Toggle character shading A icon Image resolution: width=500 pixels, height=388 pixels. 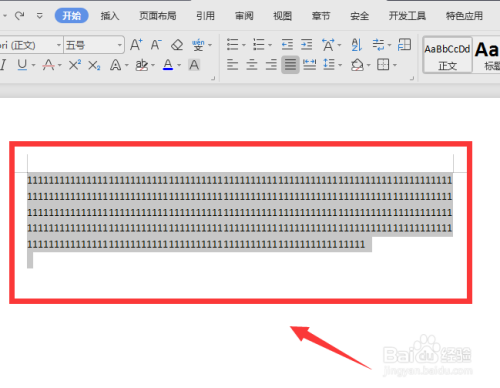point(194,65)
